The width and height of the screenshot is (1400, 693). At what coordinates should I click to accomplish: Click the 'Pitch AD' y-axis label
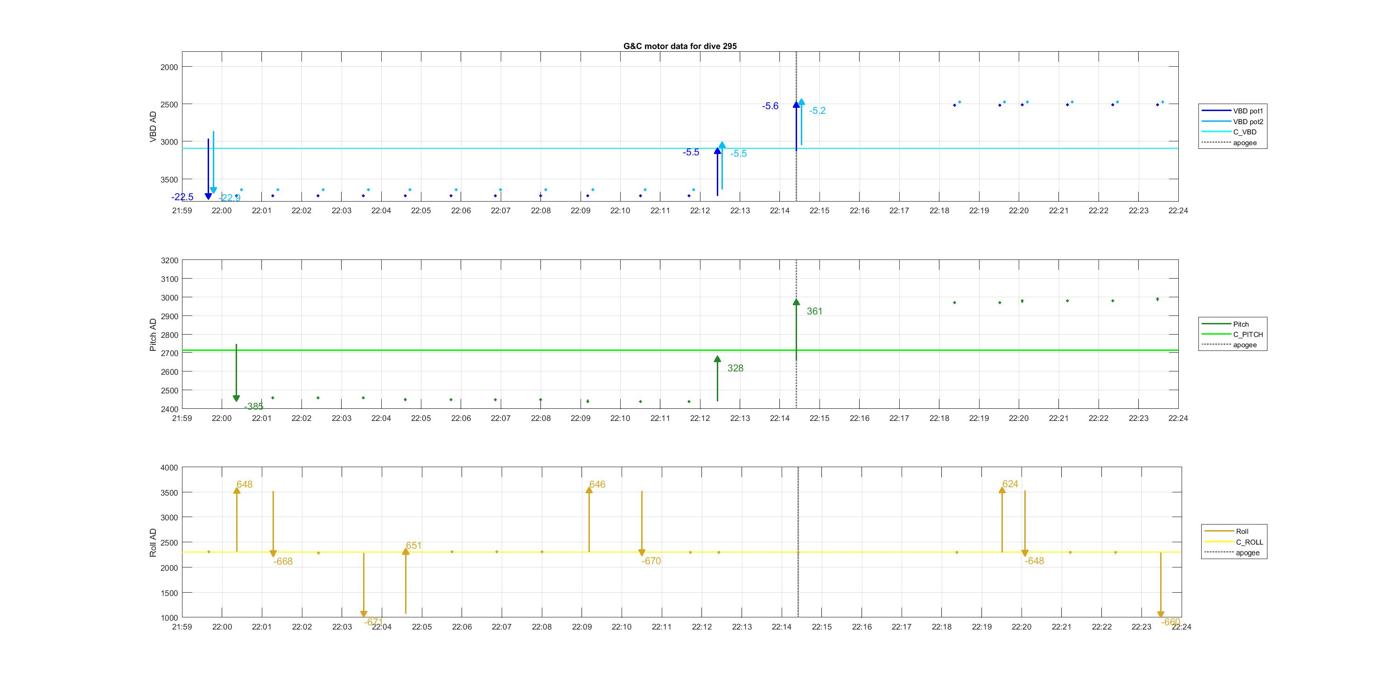point(154,334)
